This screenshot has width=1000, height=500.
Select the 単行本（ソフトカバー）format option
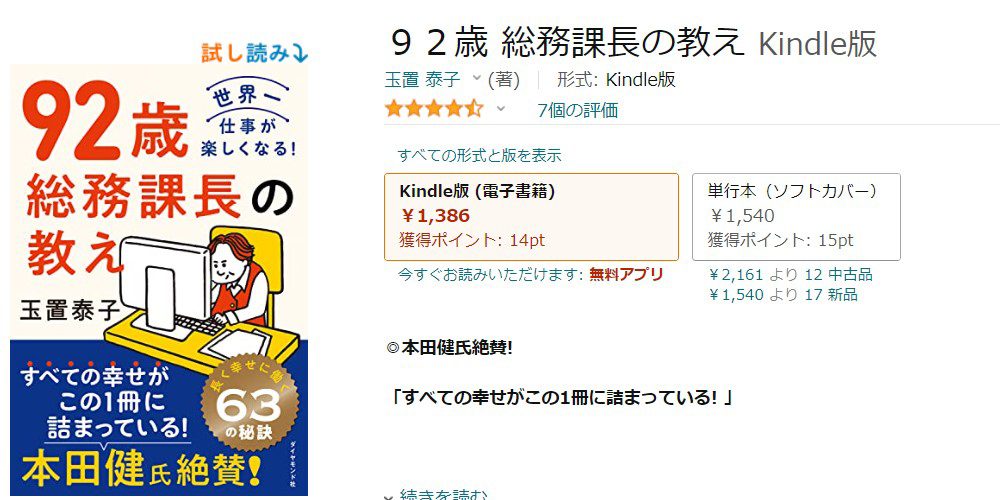tap(796, 217)
